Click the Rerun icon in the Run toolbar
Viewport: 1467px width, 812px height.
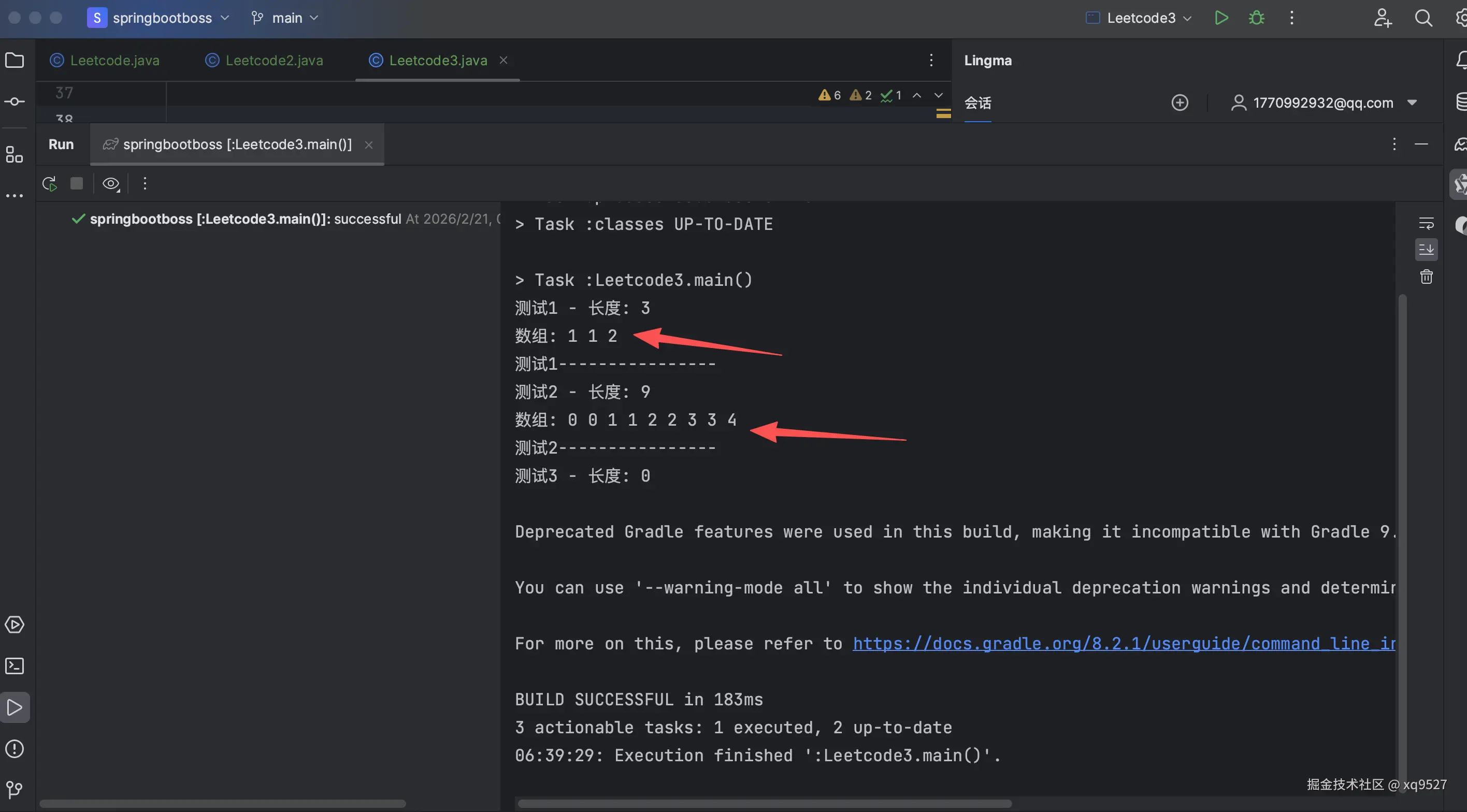pos(50,183)
